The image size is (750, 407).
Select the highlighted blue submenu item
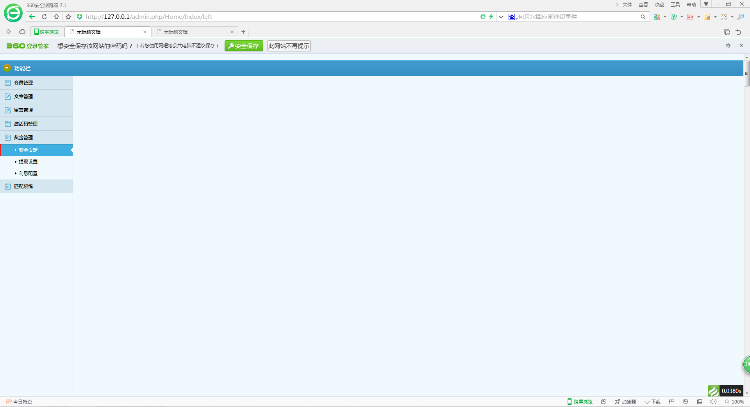click(x=36, y=150)
